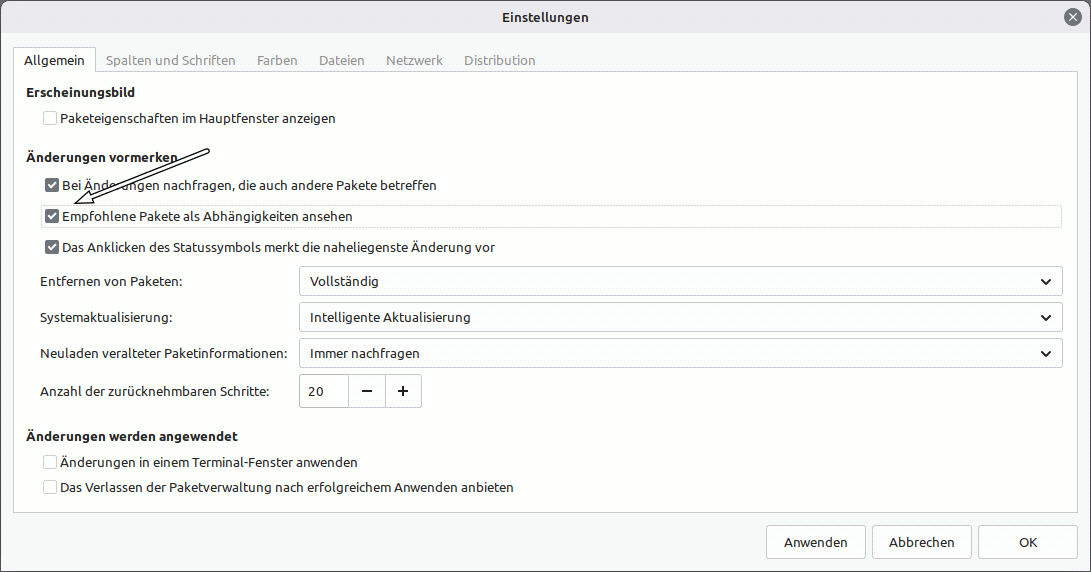Click the minus button to decrease undo steps
Screen dimensions: 1091x572
(x=367, y=392)
